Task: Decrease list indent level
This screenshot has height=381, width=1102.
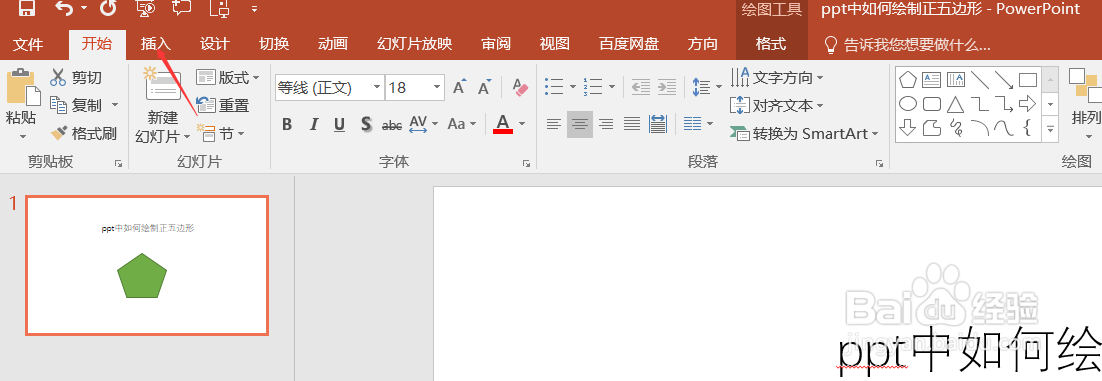Action: coord(640,87)
